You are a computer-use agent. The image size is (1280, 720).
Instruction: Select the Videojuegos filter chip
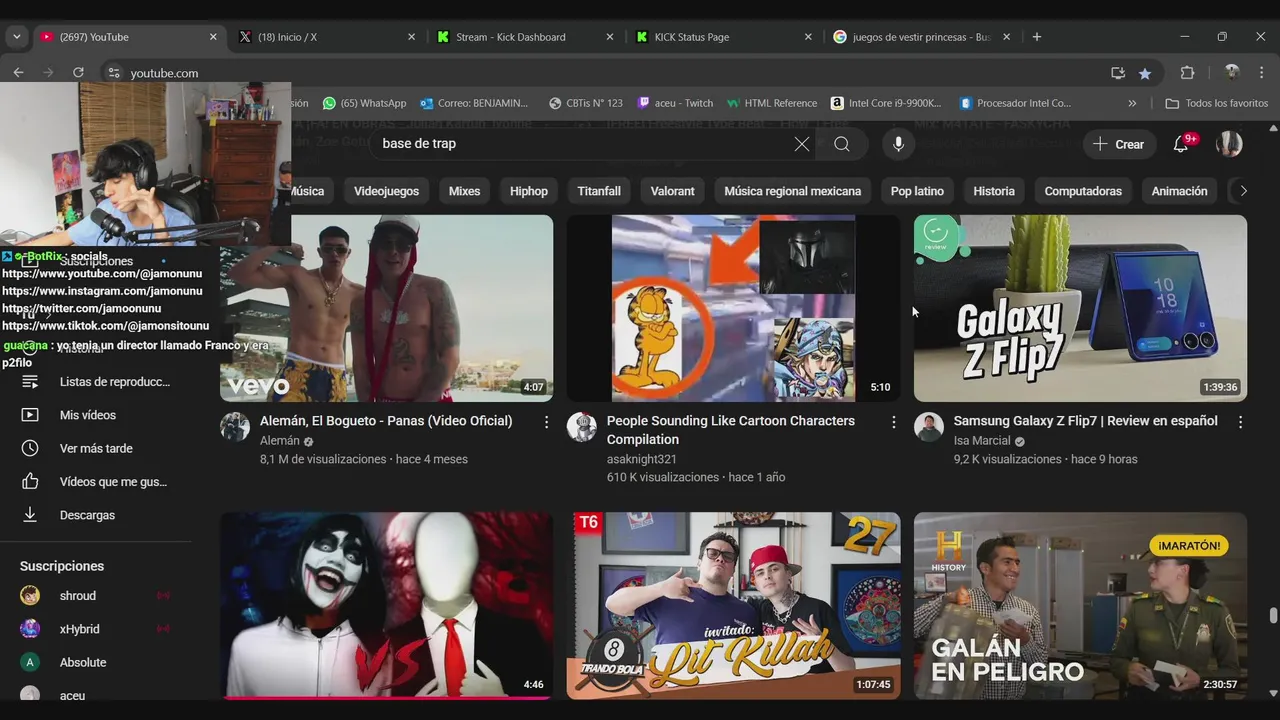click(386, 191)
